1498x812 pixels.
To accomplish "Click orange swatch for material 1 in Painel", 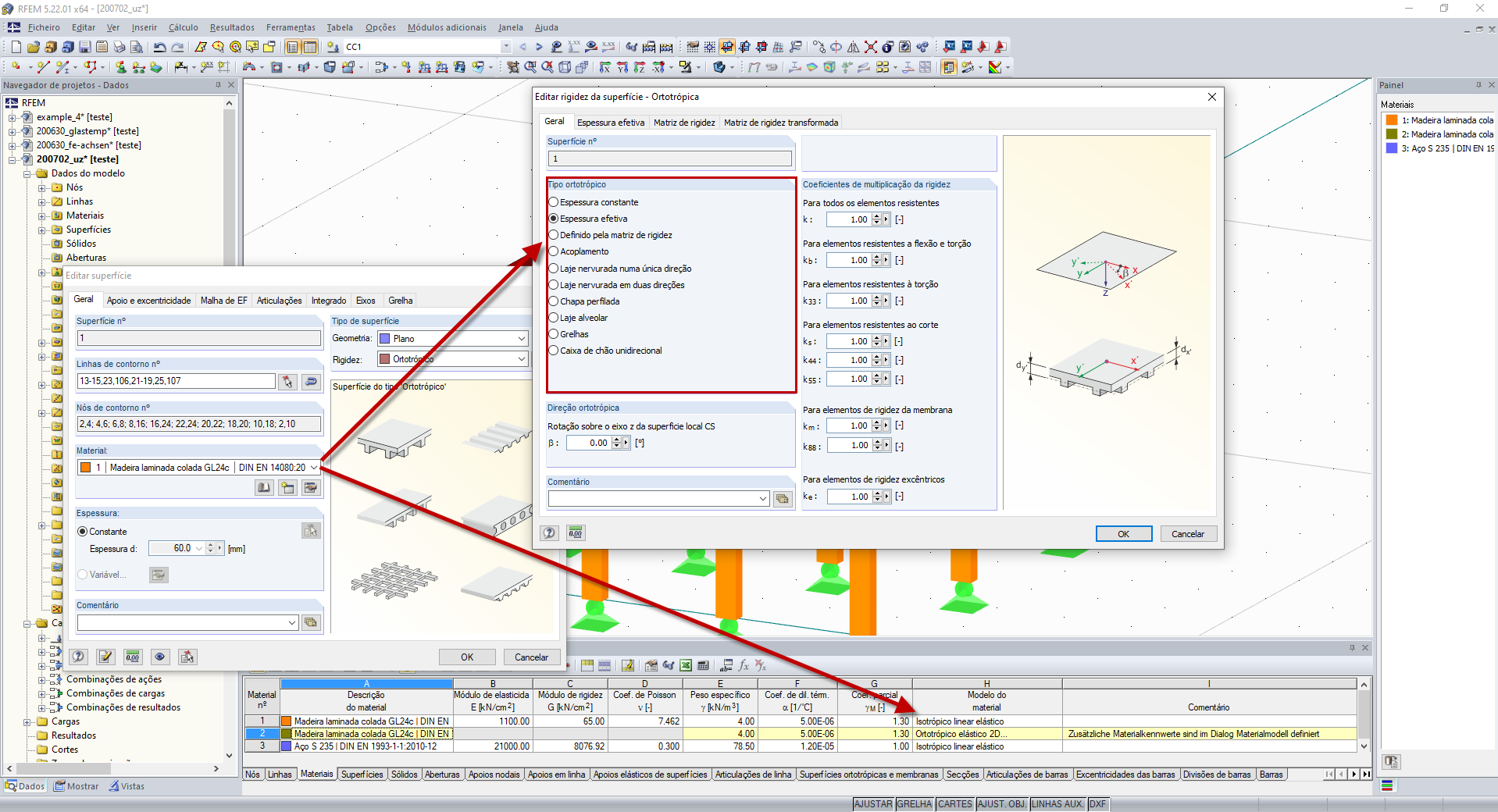I will (x=1392, y=120).
